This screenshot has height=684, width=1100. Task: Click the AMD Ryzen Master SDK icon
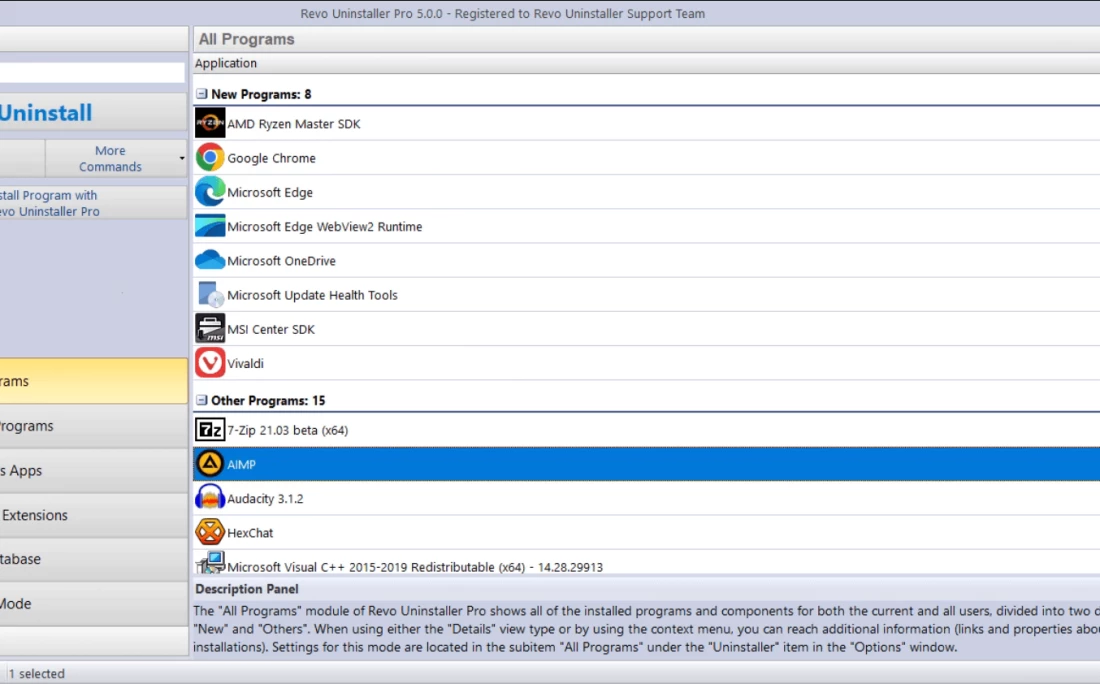tap(210, 124)
